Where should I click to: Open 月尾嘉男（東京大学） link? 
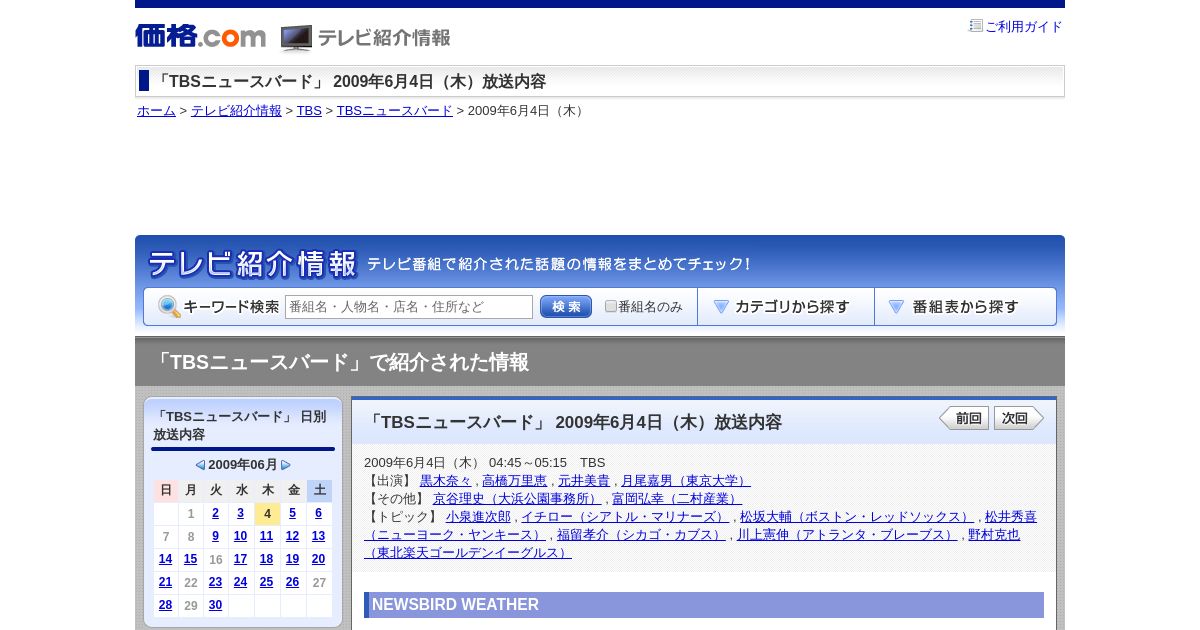point(686,481)
